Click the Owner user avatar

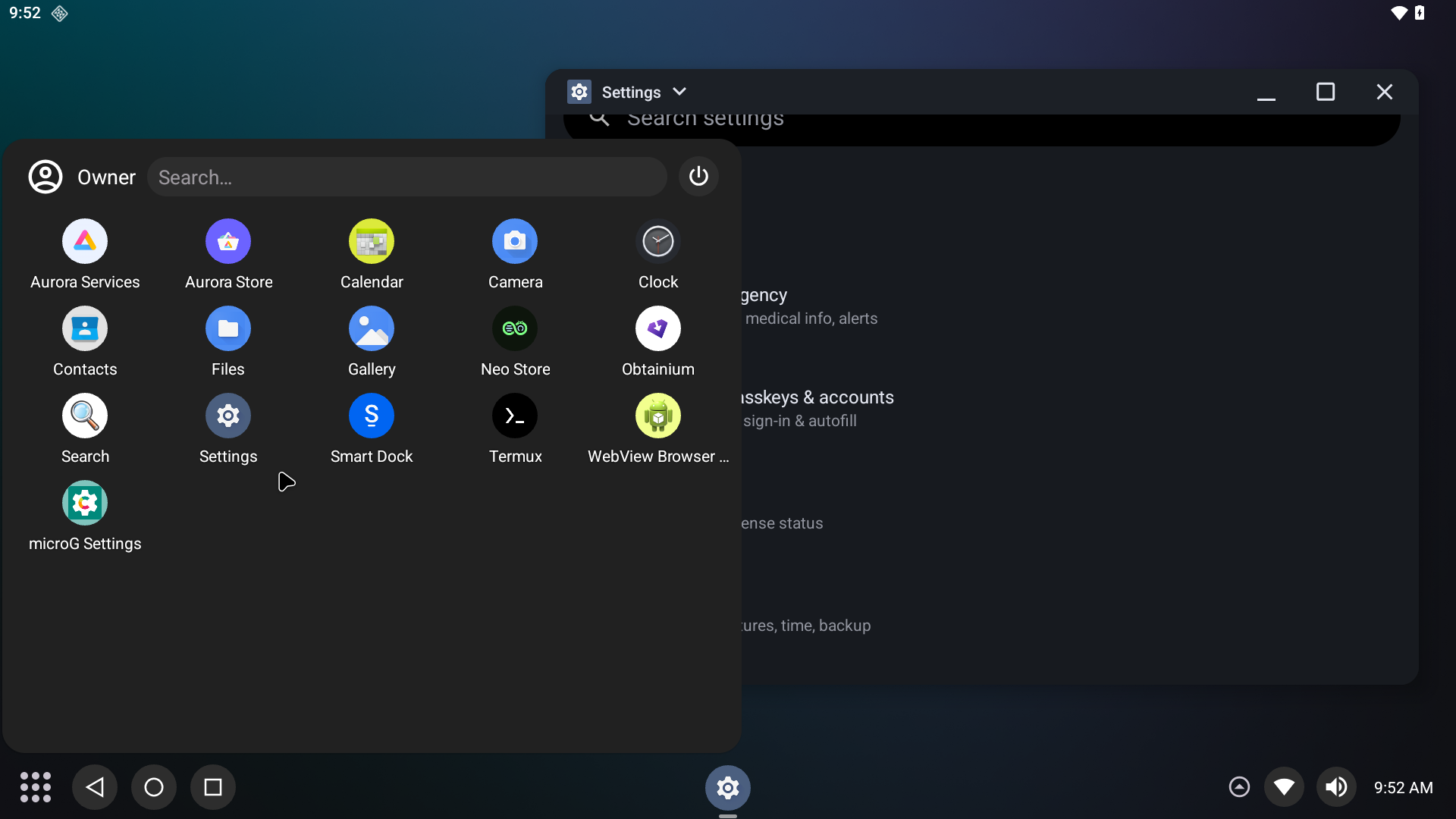coord(45,177)
